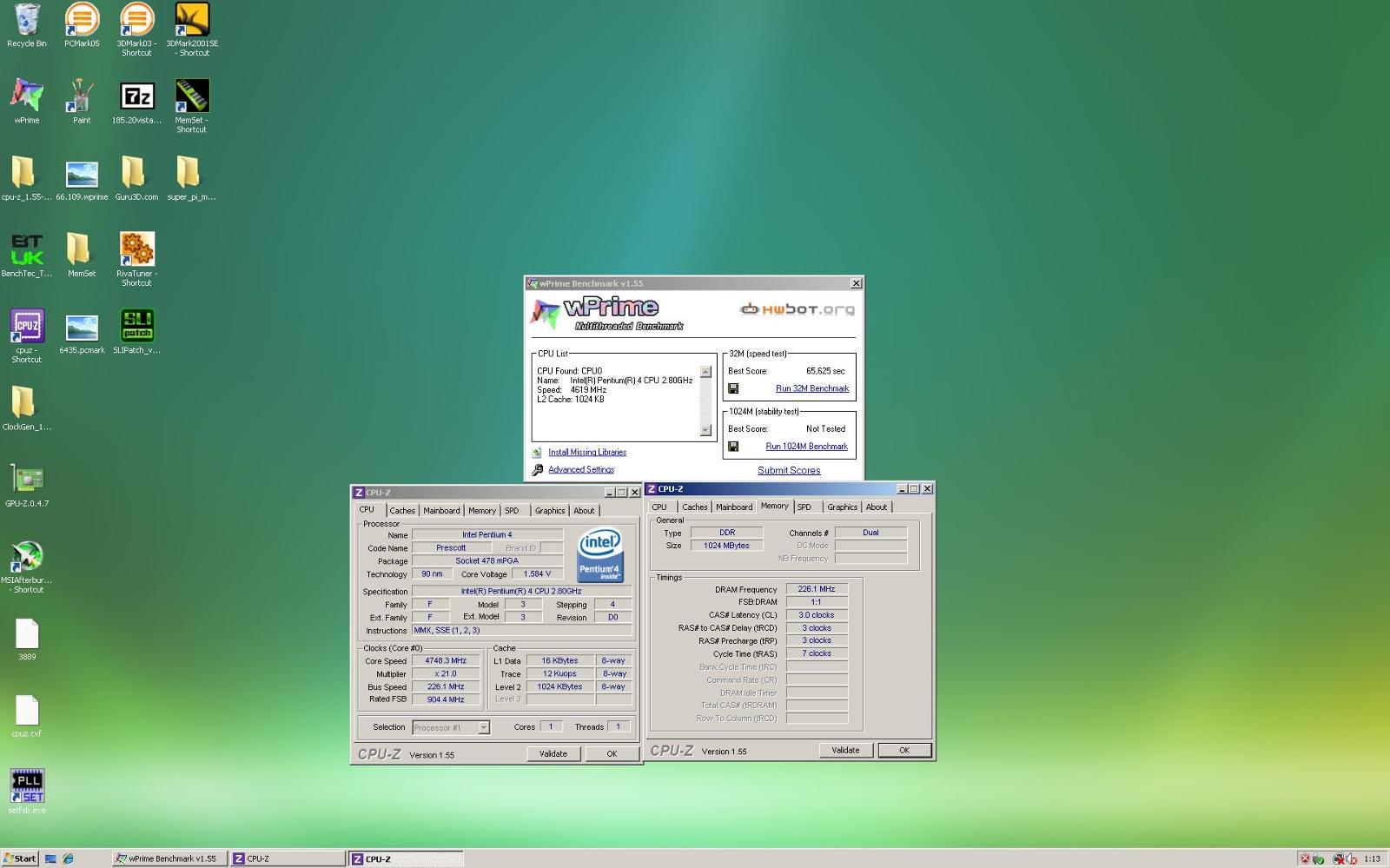Select the Paint desktop shortcut
Screen dimensions: 1390x868
[x=82, y=101]
